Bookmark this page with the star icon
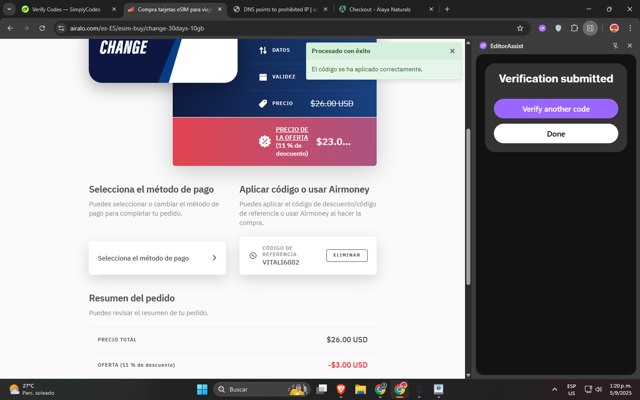The width and height of the screenshot is (640, 400). [x=520, y=28]
